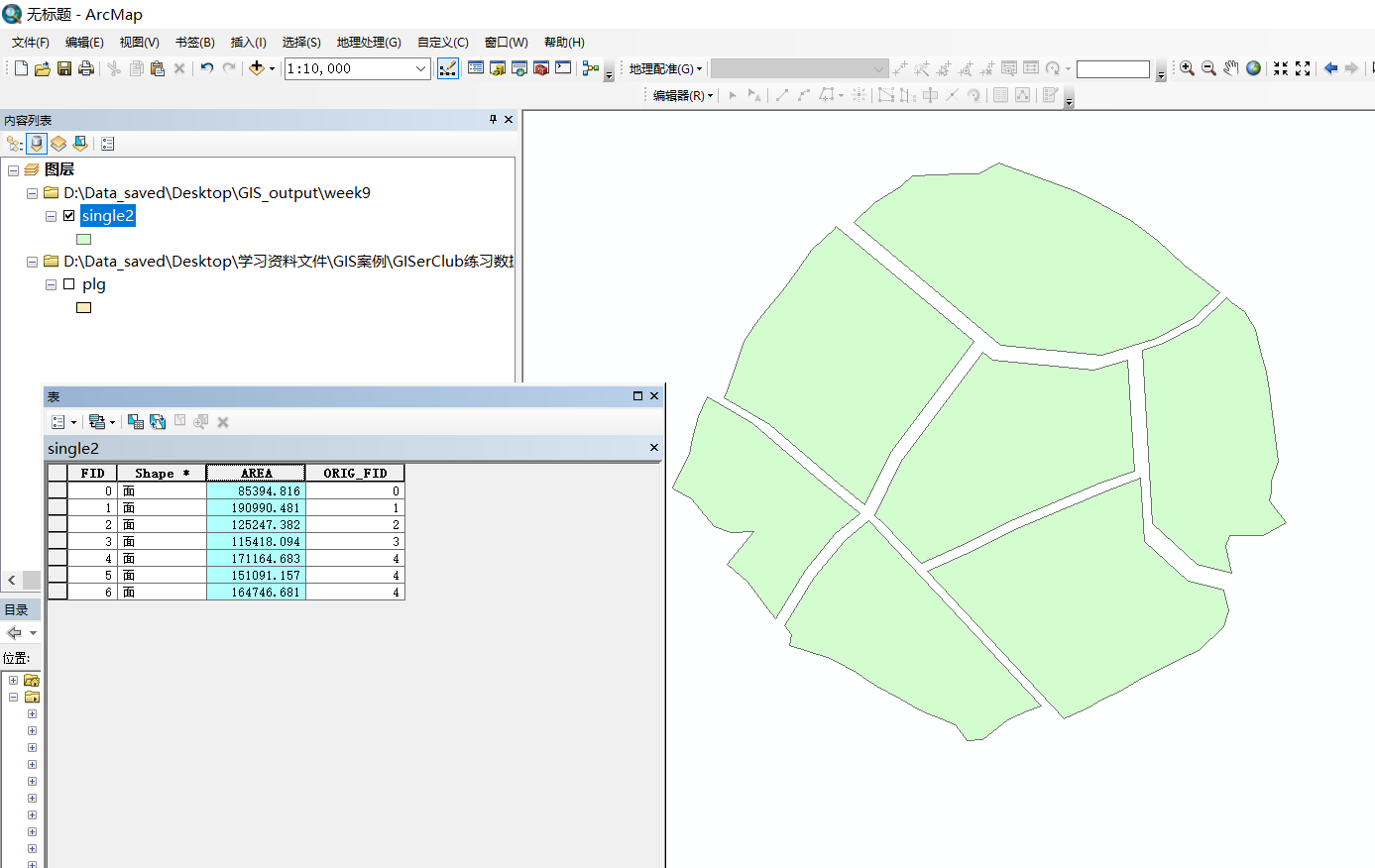The image size is (1375, 868).
Task: Click Fixed Zoom In arrows icon
Action: point(1281,68)
